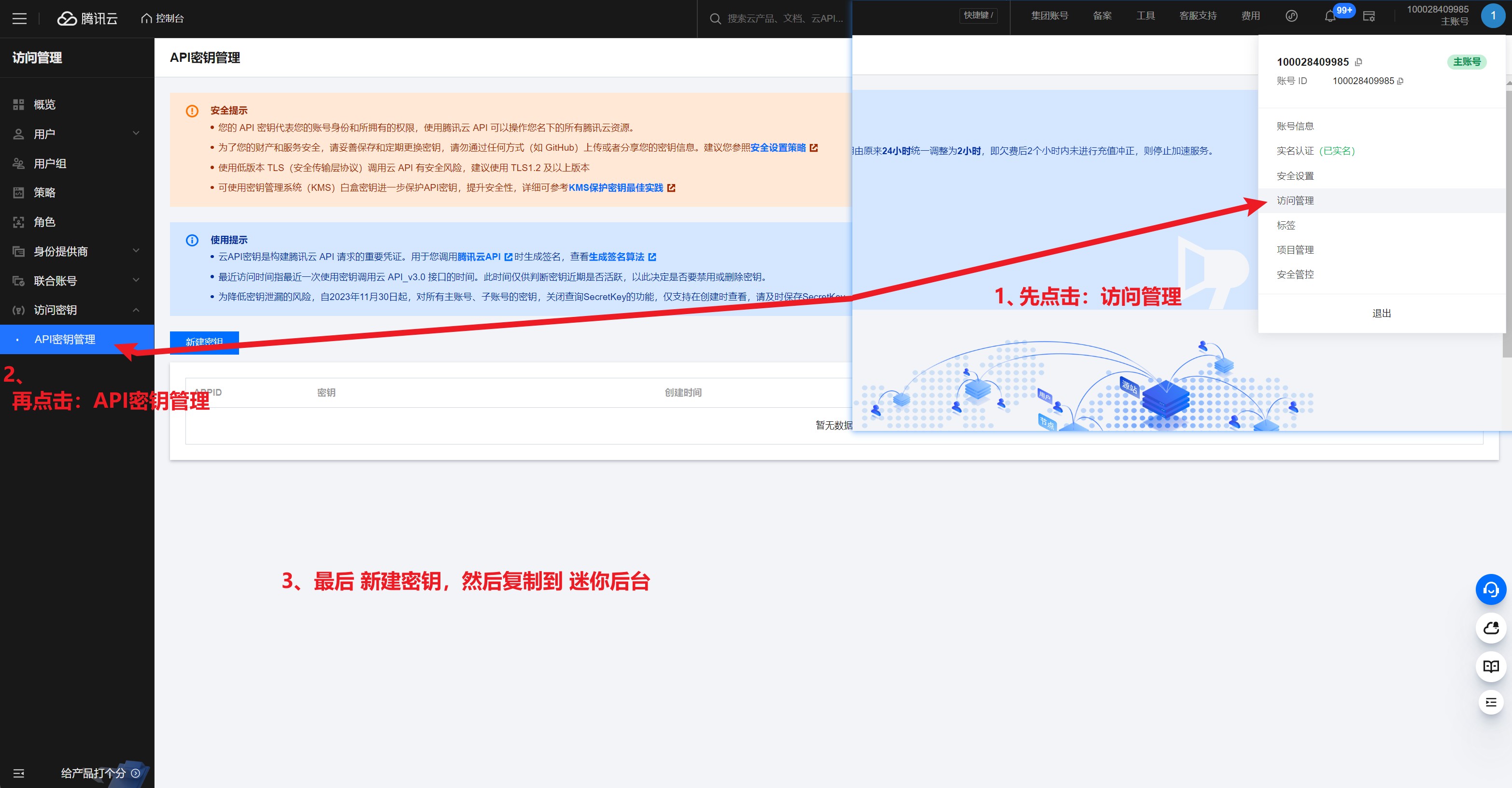
Task: Click the 快捷键 / shortcut box
Action: (978, 15)
